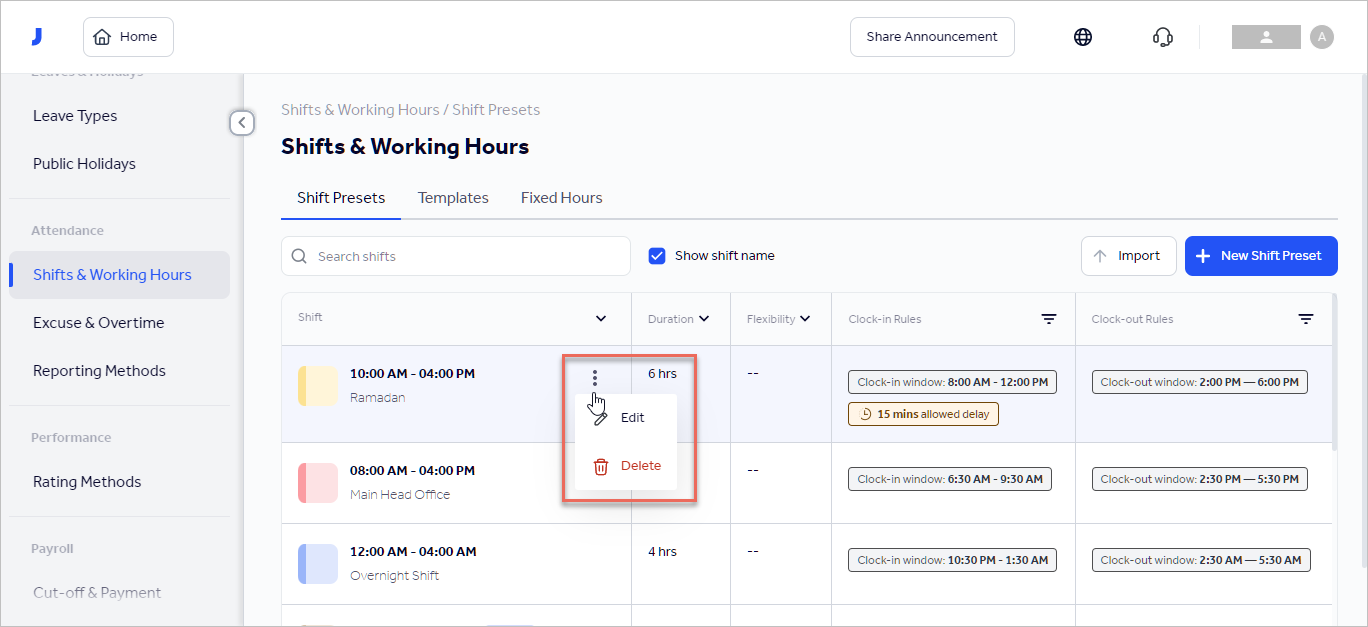The height and width of the screenshot is (627, 1368).
Task: Open the user avatar marked A
Action: (1321, 36)
